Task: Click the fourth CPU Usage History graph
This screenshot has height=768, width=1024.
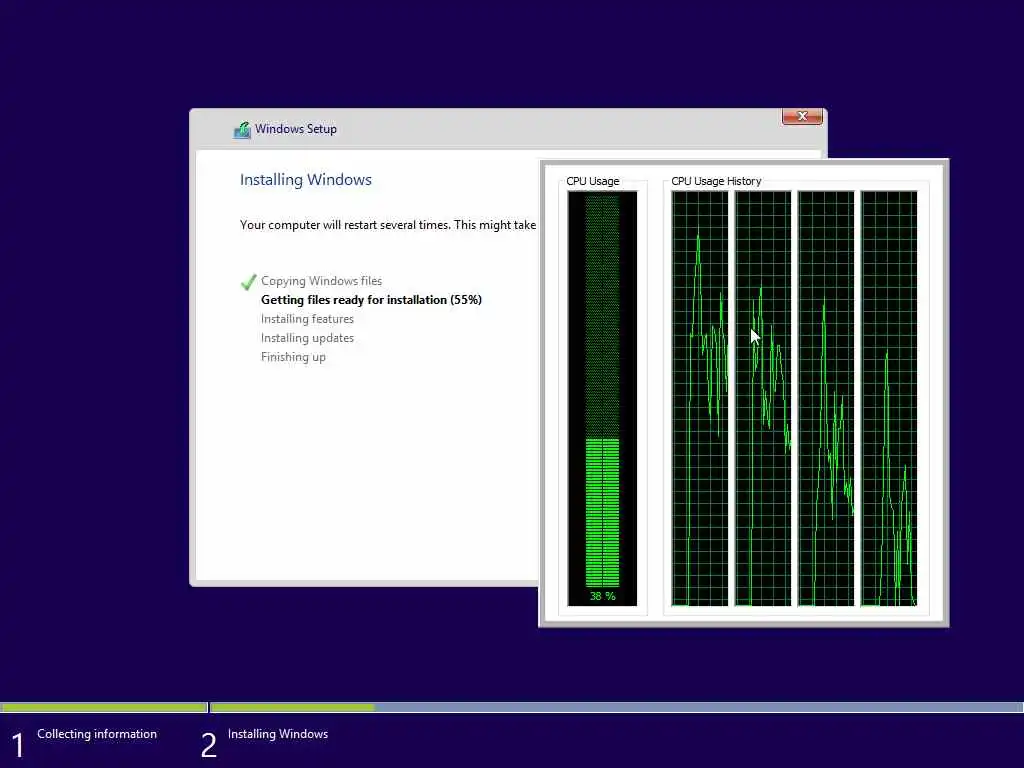Action: click(x=889, y=398)
